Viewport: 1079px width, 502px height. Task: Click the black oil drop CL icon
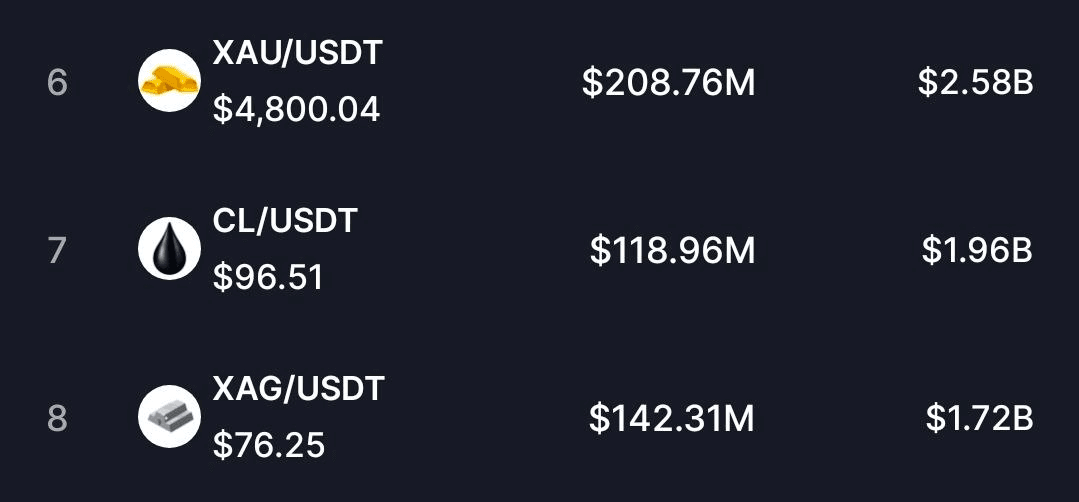tap(170, 248)
